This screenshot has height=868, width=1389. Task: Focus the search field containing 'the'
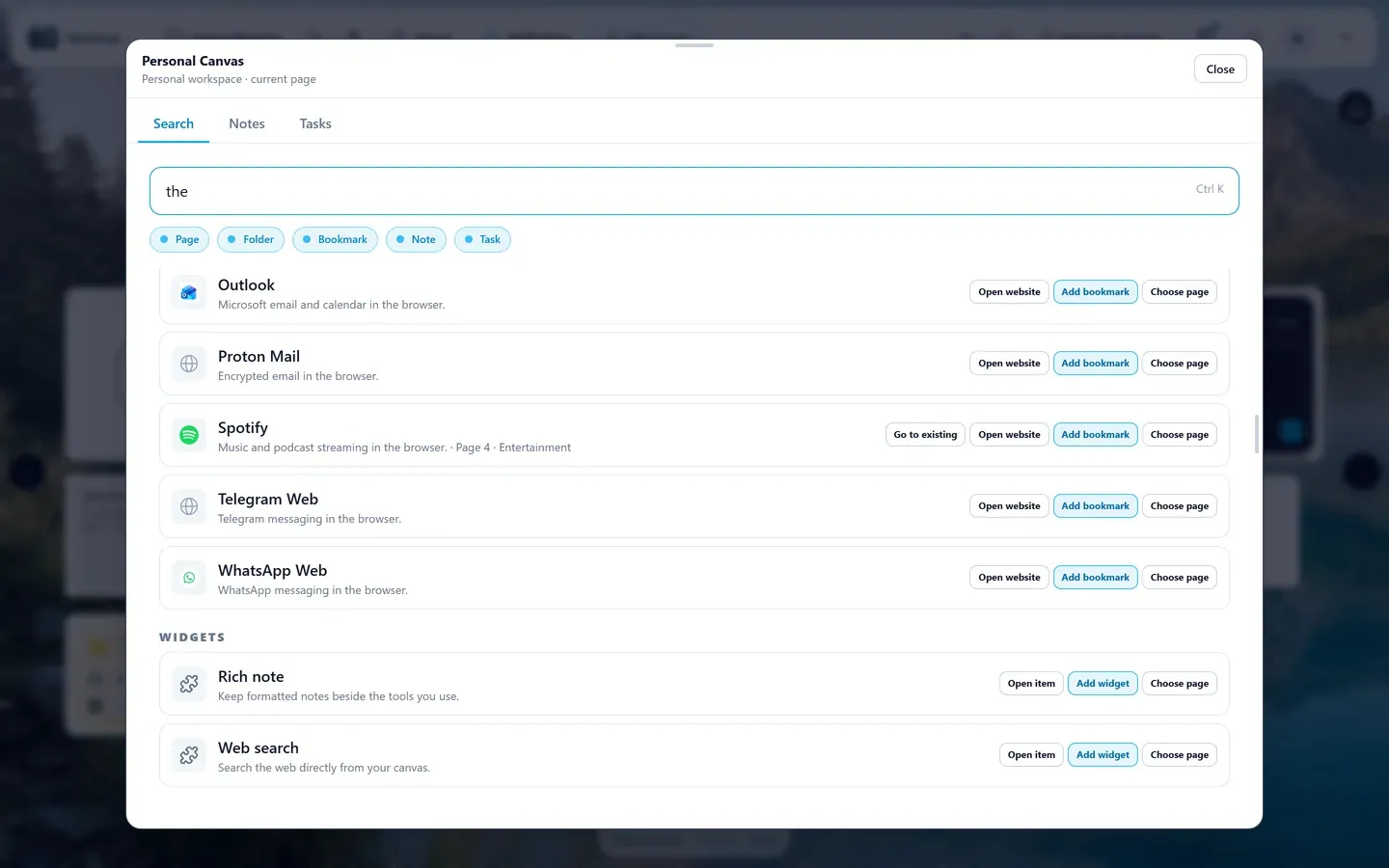[x=694, y=191]
